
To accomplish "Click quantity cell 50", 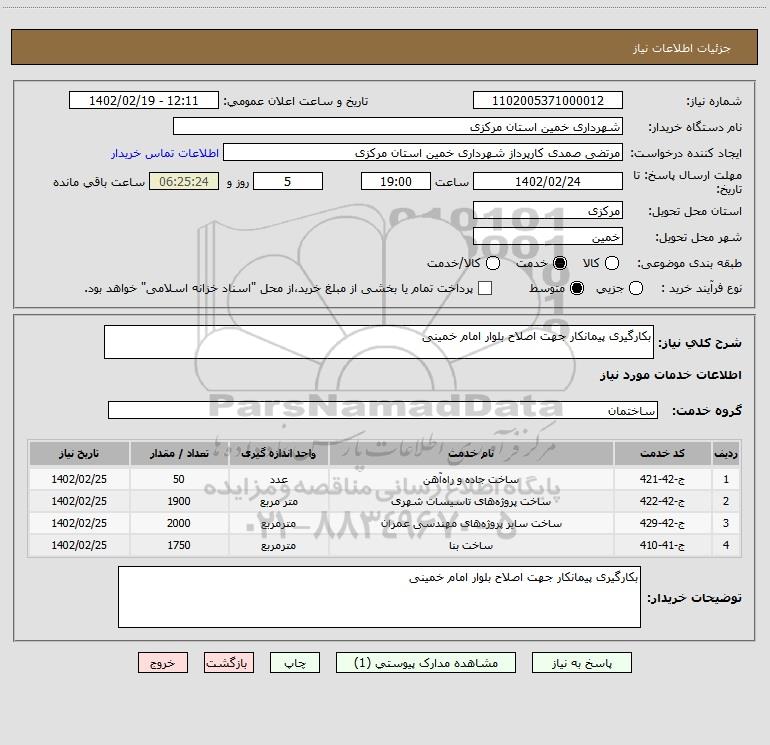I will pyautogui.click(x=179, y=479).
